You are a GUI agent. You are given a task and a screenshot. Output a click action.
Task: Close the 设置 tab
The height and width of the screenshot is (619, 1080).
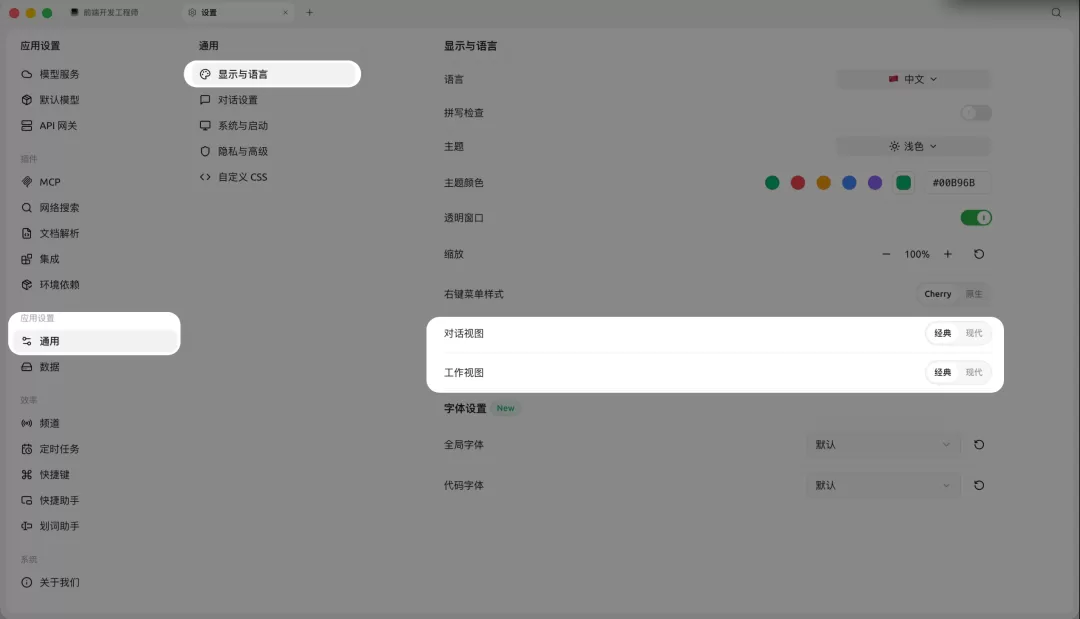click(x=285, y=12)
